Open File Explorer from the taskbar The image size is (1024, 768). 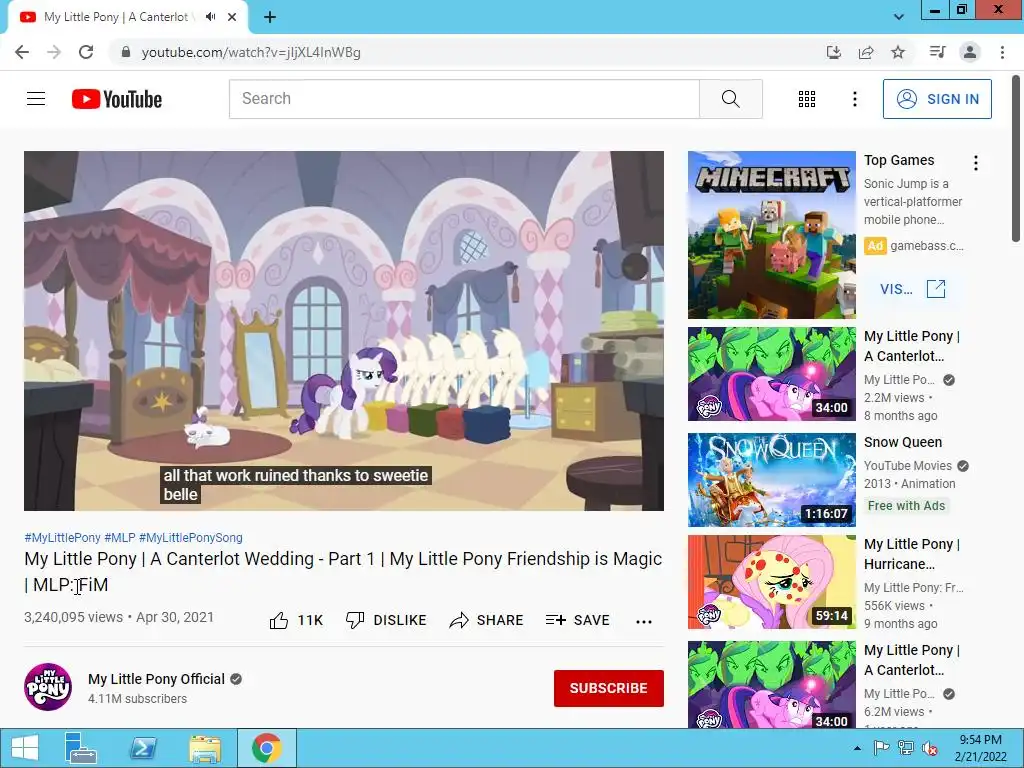tap(205, 748)
